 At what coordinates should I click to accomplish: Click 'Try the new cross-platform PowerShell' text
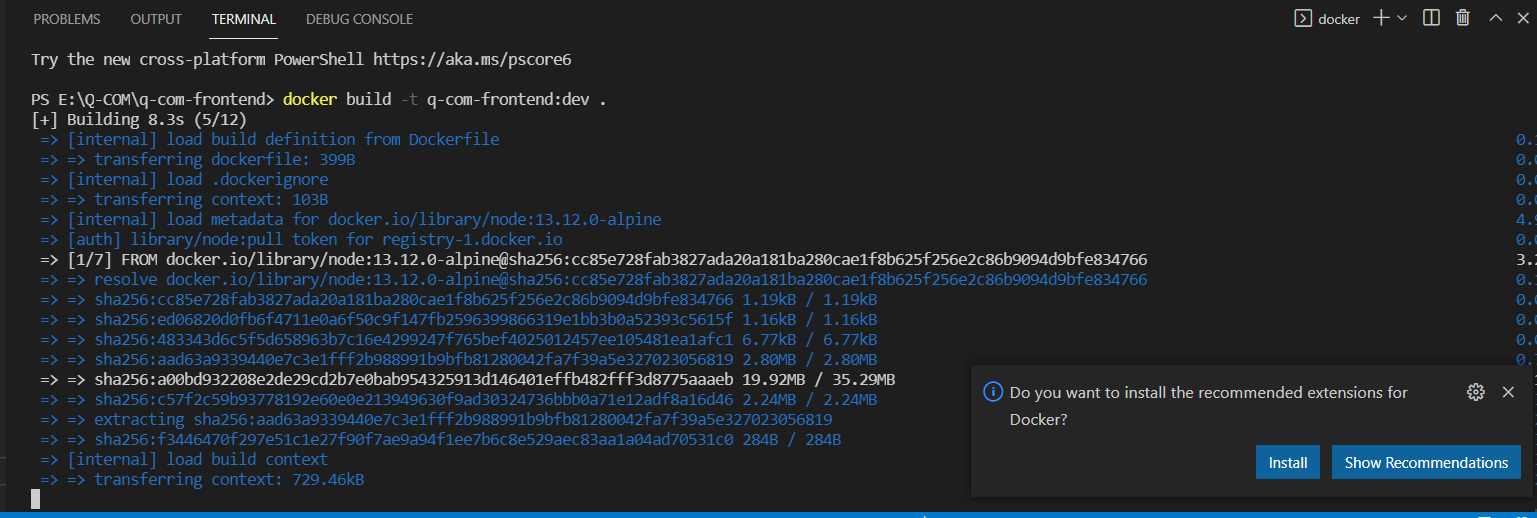[x=198, y=59]
